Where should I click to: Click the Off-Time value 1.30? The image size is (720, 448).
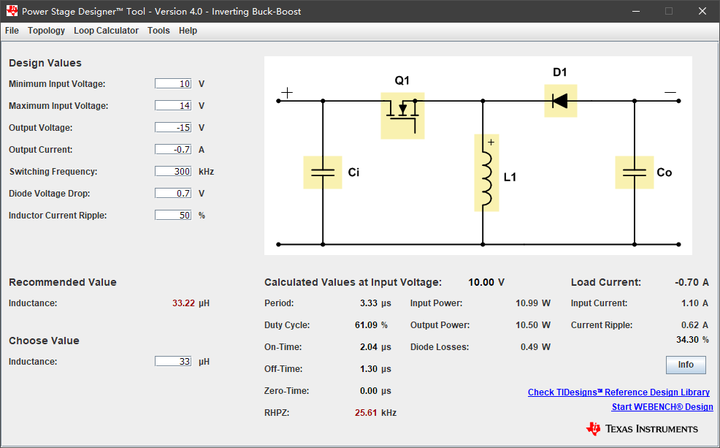tap(369, 369)
